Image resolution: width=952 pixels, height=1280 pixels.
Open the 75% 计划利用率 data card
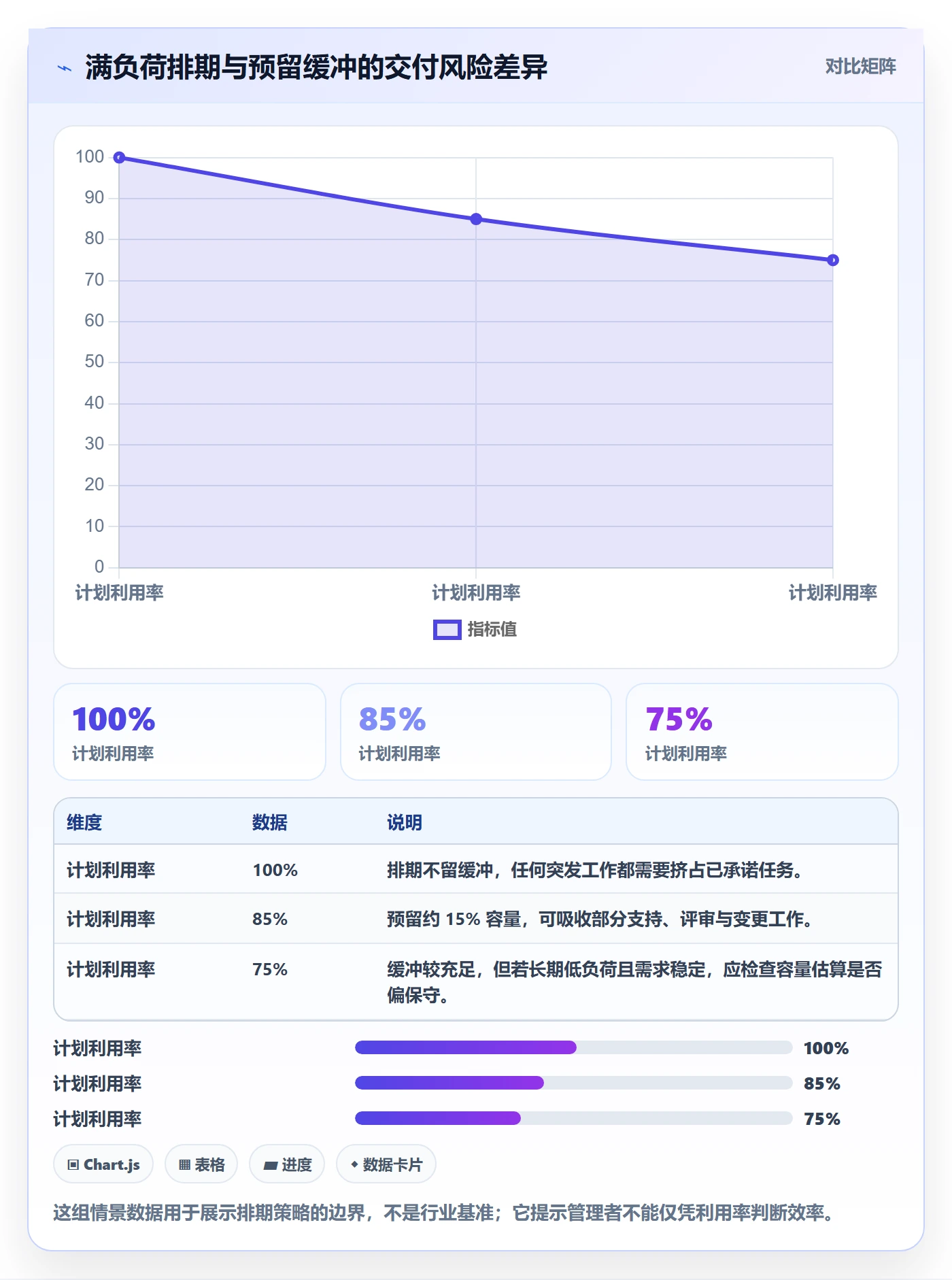pos(762,732)
